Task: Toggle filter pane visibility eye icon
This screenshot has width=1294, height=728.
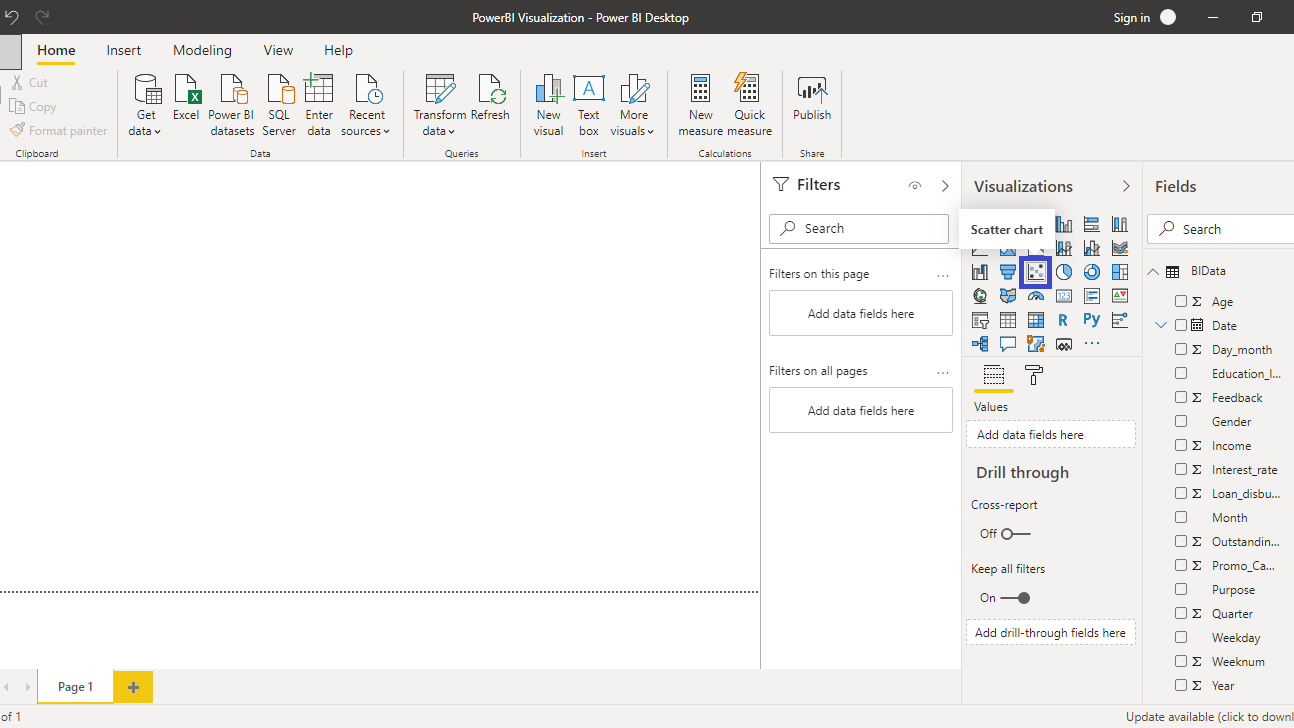Action: pos(914,186)
